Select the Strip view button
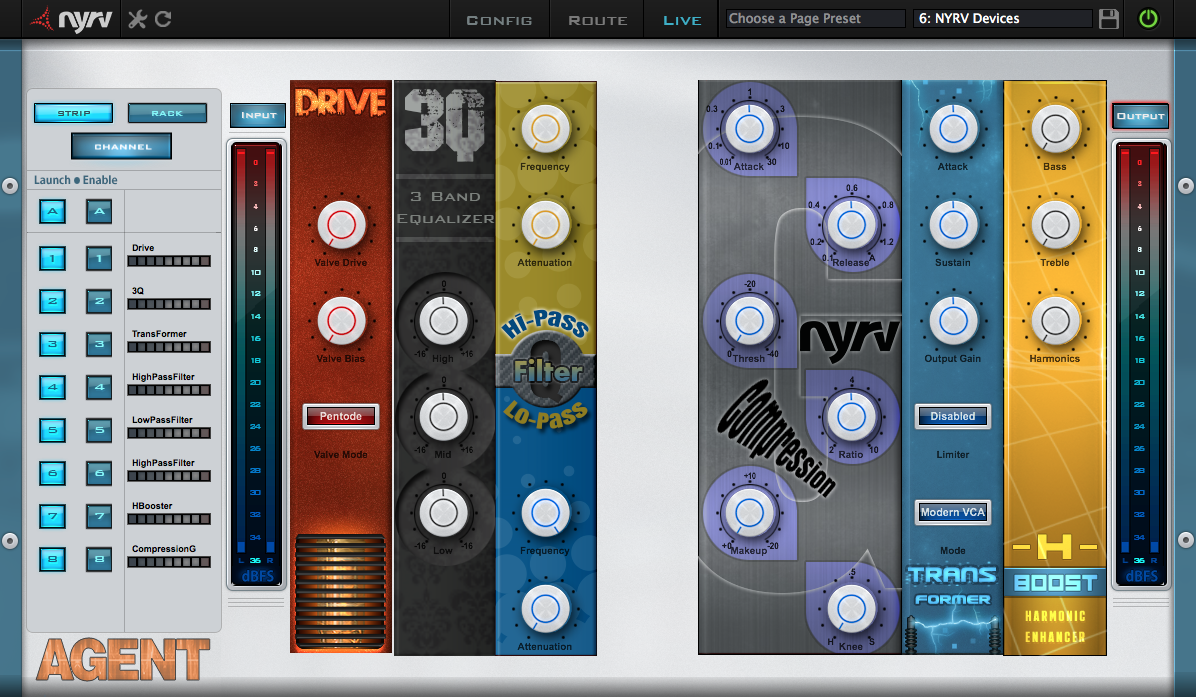Image resolution: width=1196 pixels, height=697 pixels. [x=74, y=113]
